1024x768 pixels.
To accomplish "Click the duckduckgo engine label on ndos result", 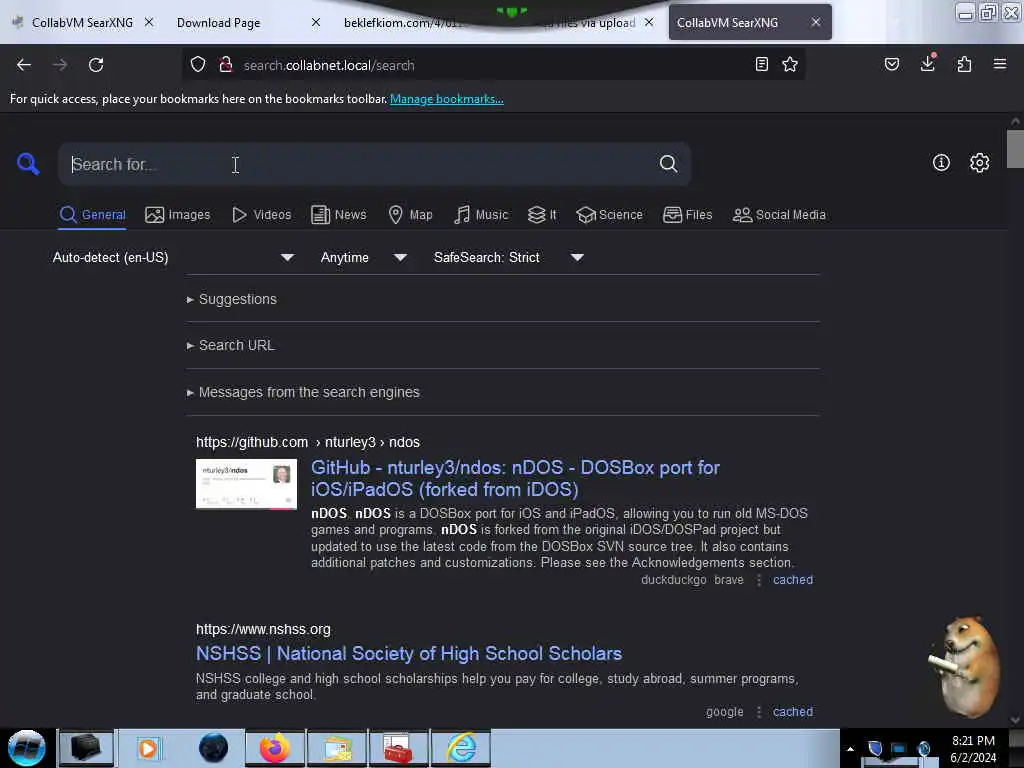I will click(x=673, y=580).
